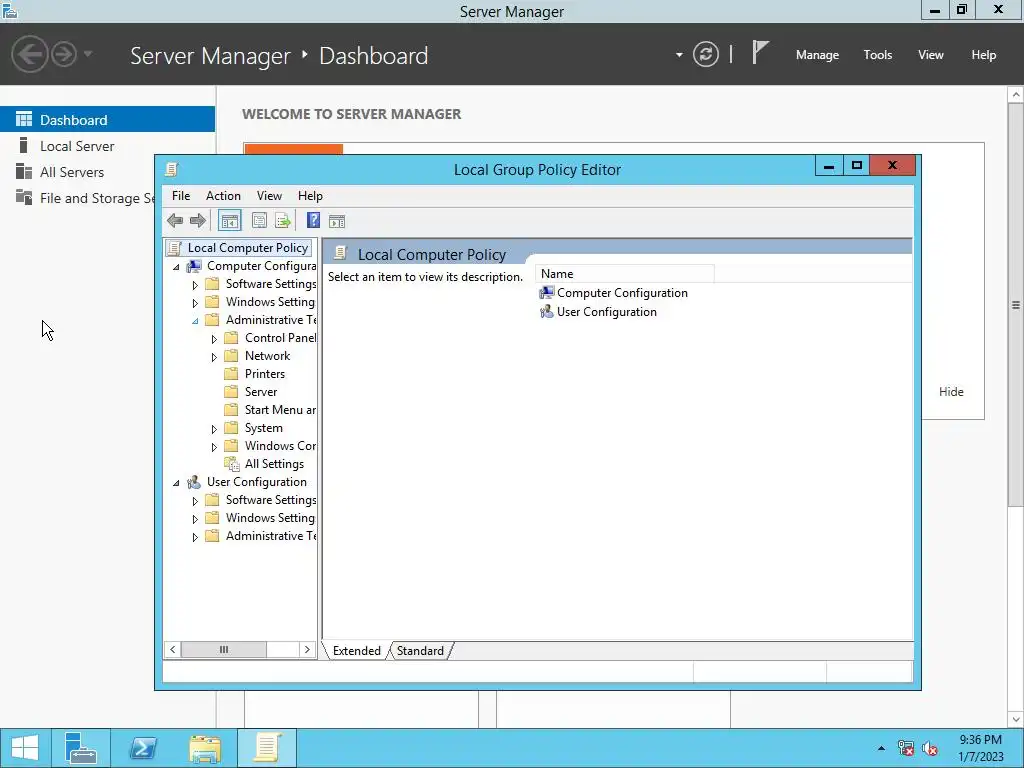Screen dimensions: 1024x768
Task: Select Local Computer Policy root node
Action: click(x=239, y=248)
